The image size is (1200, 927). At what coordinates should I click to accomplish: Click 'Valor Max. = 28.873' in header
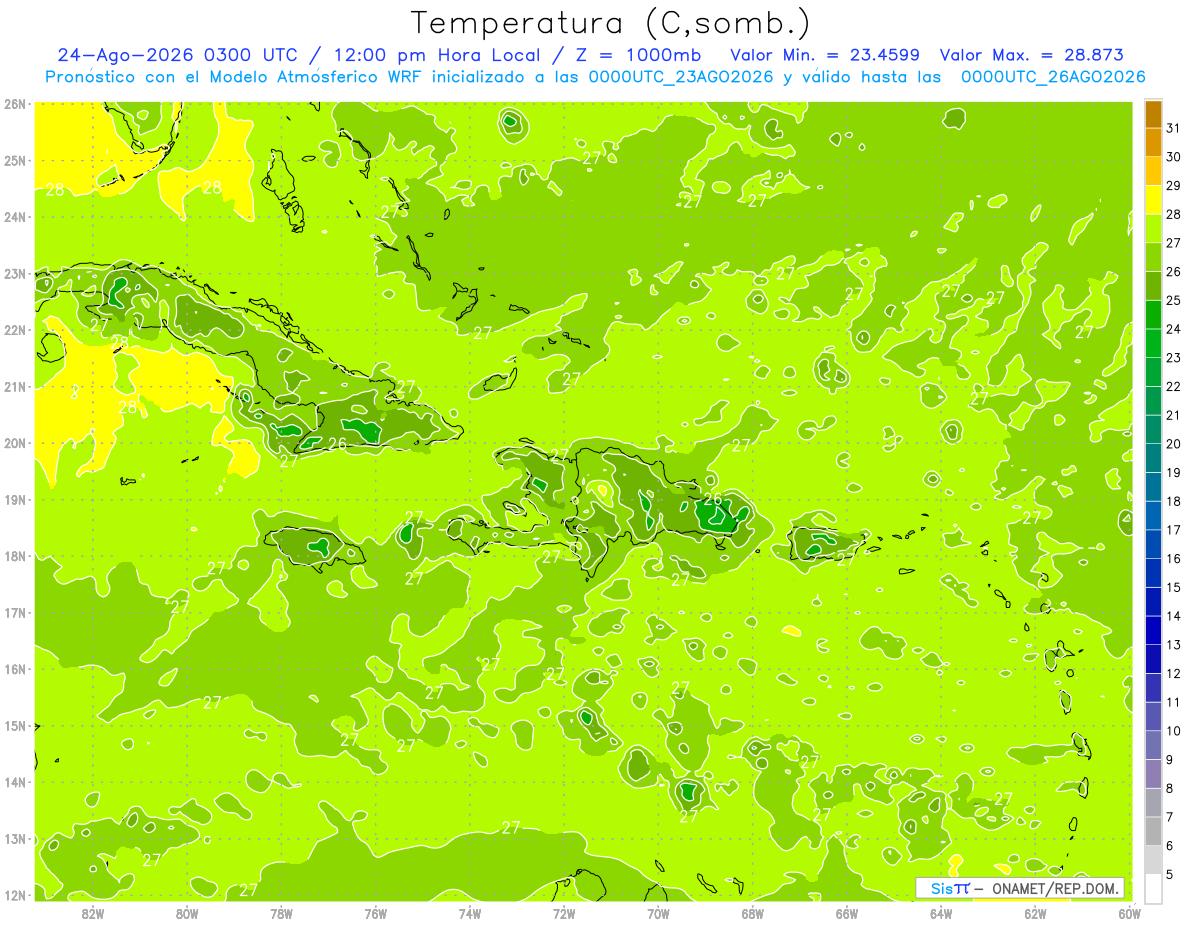[x=1031, y=55]
